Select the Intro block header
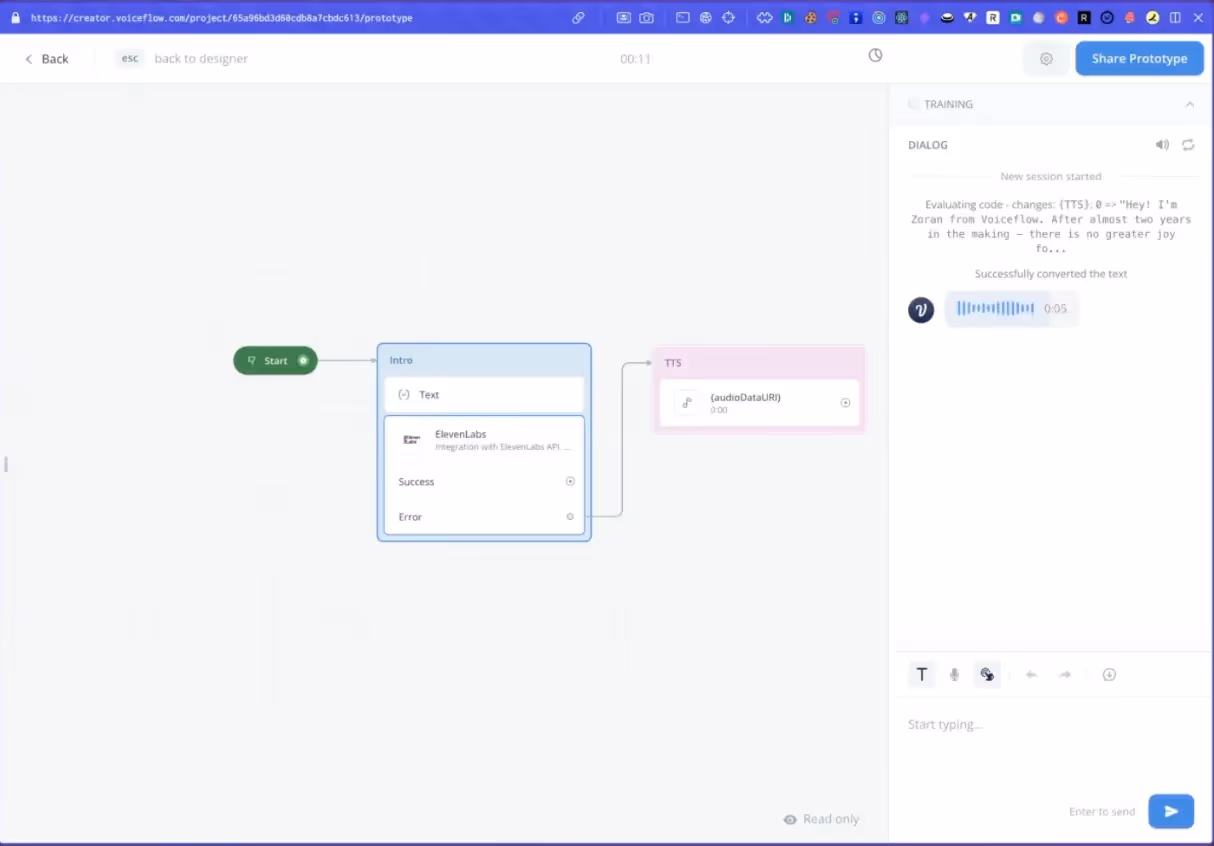 click(484, 360)
